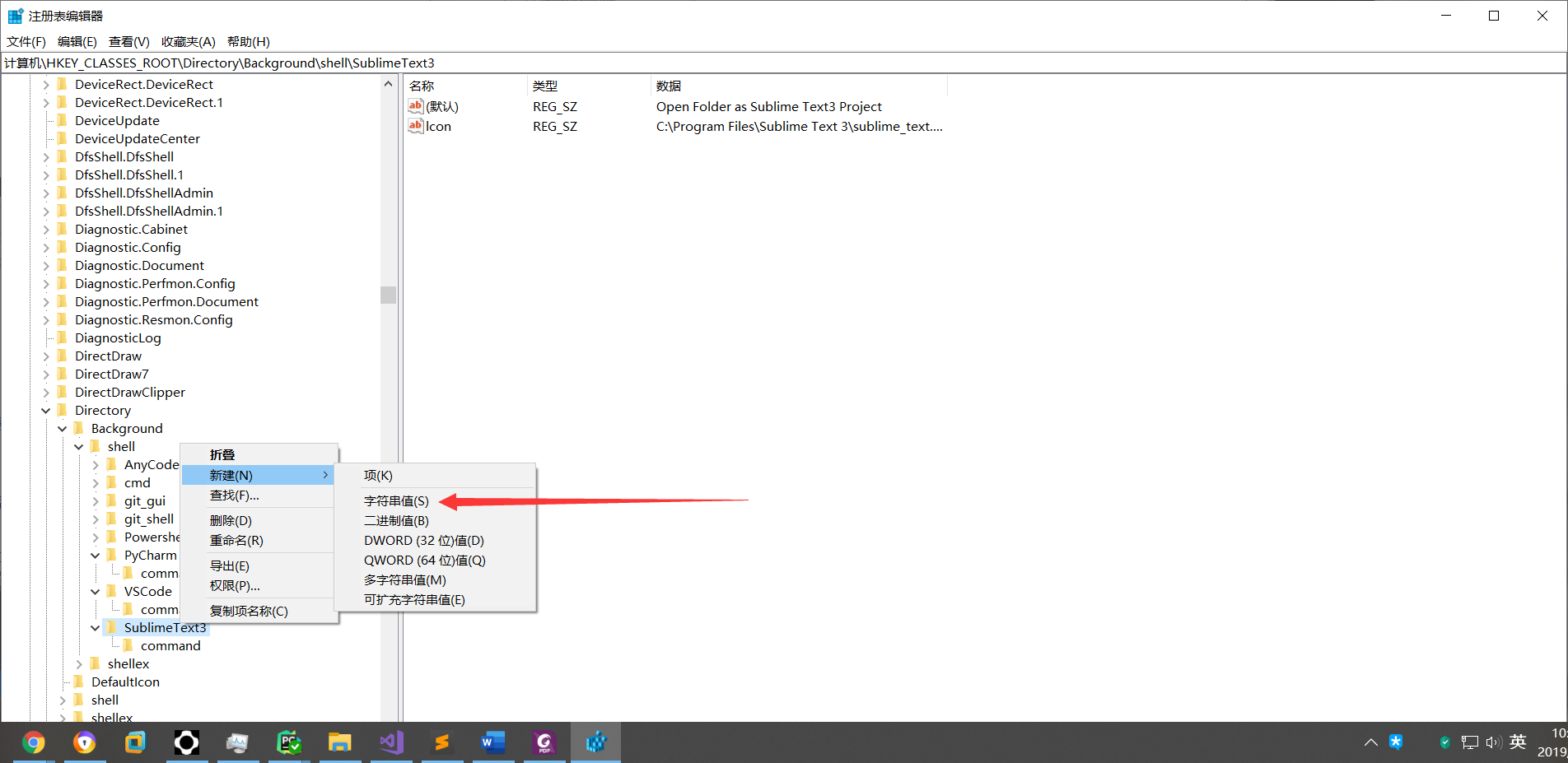
Task: Click the 名称 column header
Action: point(465,86)
